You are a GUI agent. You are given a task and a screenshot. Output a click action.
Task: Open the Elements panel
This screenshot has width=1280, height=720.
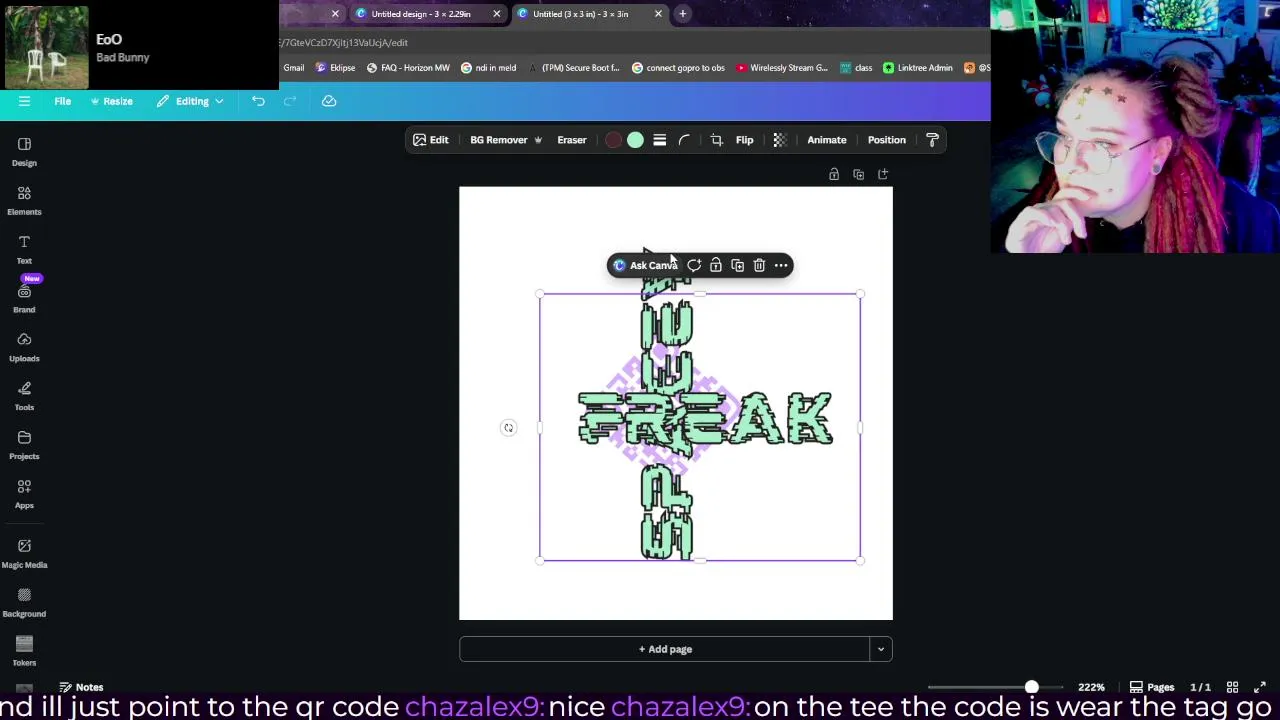[24, 201]
